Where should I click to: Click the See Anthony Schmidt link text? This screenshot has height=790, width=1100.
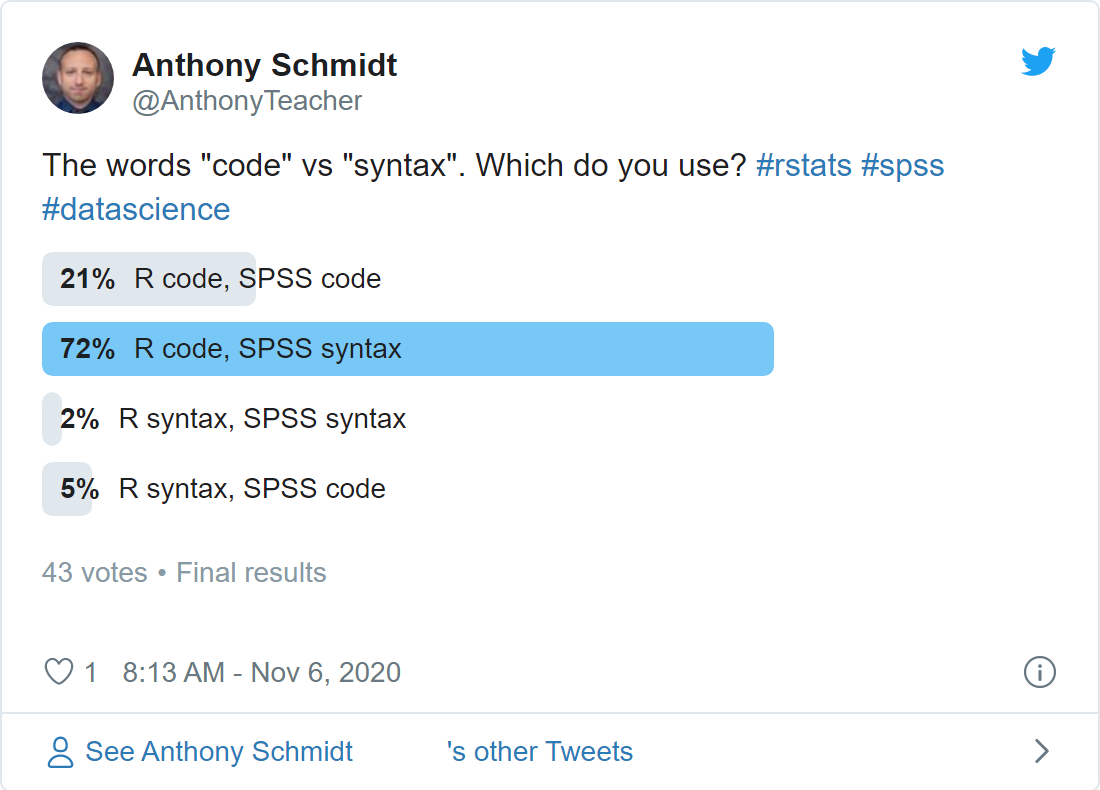click(x=219, y=751)
